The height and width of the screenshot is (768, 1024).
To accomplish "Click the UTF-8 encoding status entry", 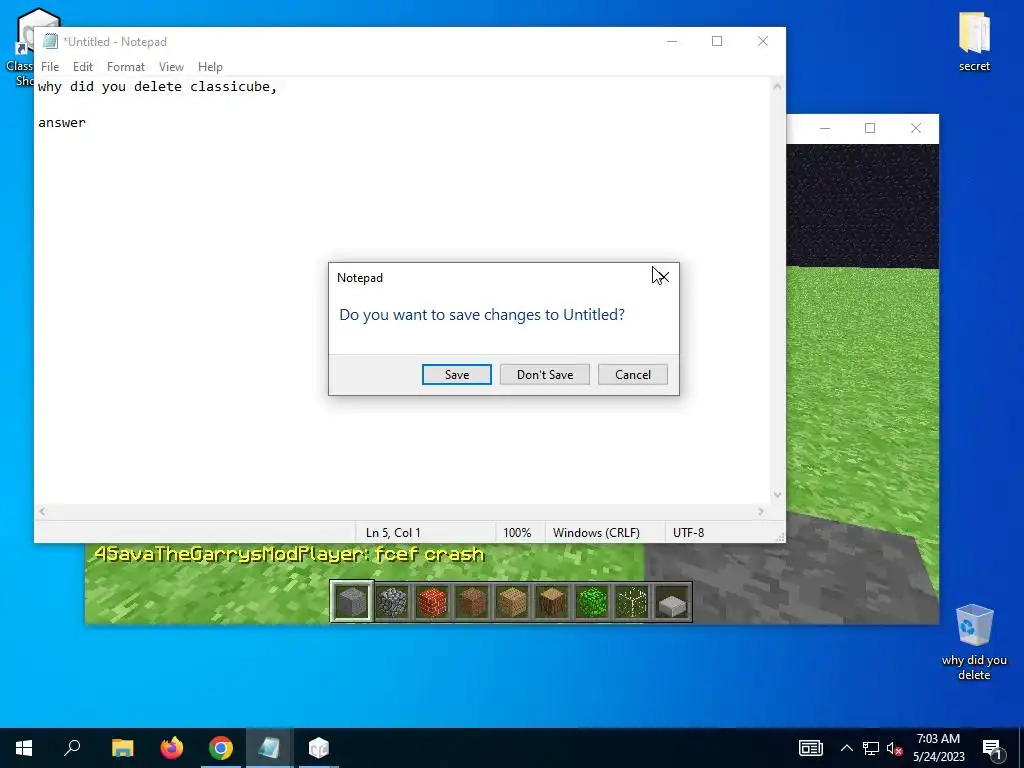I will tap(688, 533).
